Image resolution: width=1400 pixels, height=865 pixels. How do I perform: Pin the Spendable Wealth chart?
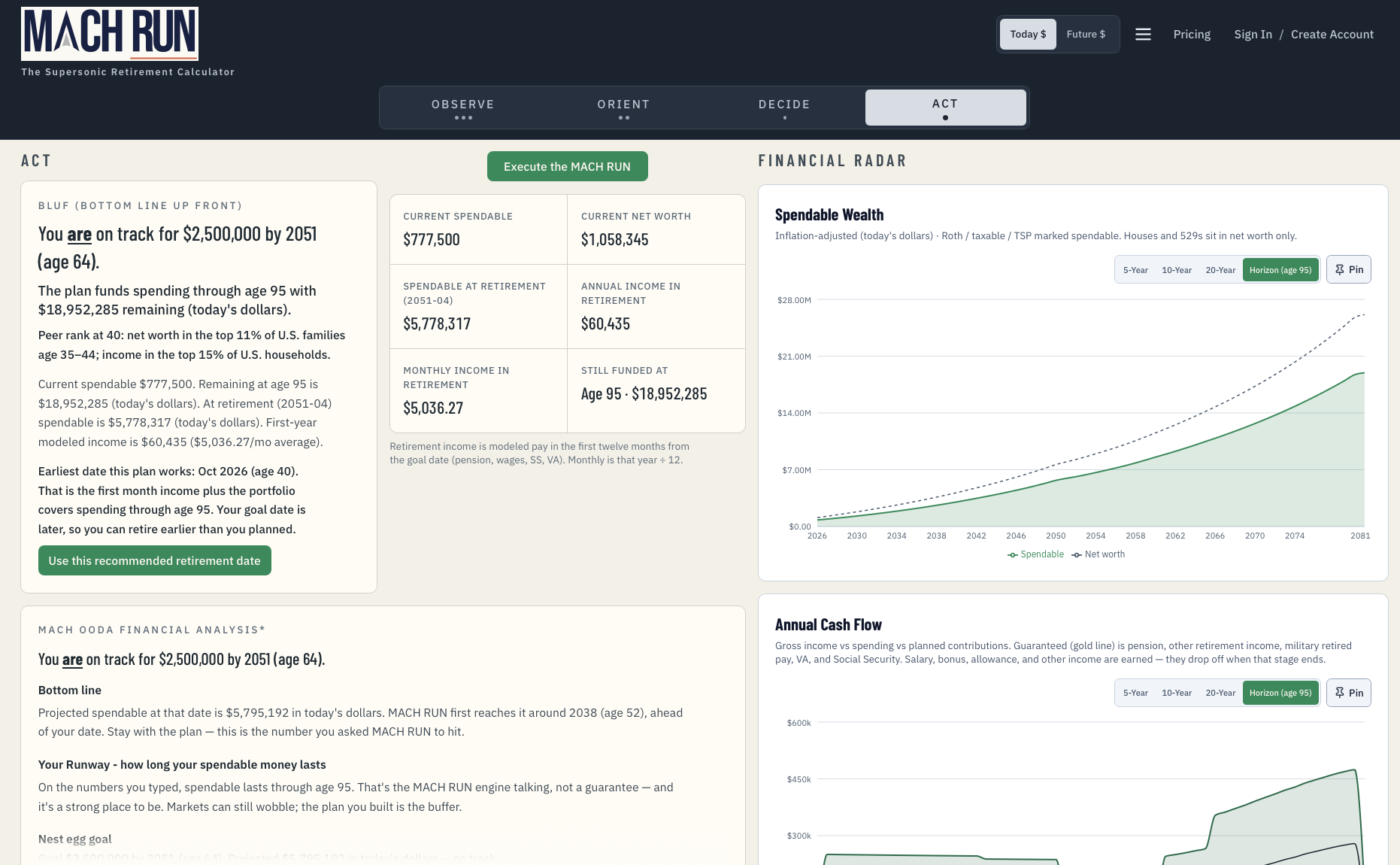[x=1349, y=270]
